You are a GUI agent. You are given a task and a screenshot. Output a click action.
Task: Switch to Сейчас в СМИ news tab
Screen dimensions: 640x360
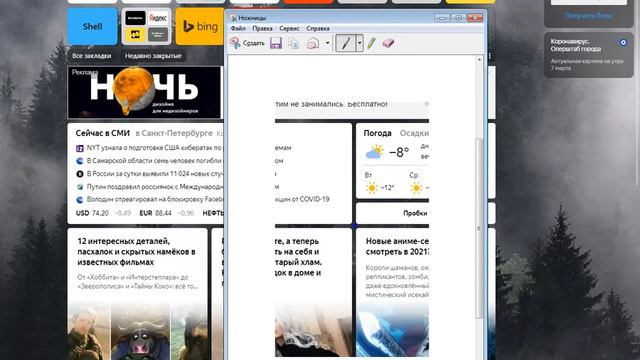(x=102, y=133)
